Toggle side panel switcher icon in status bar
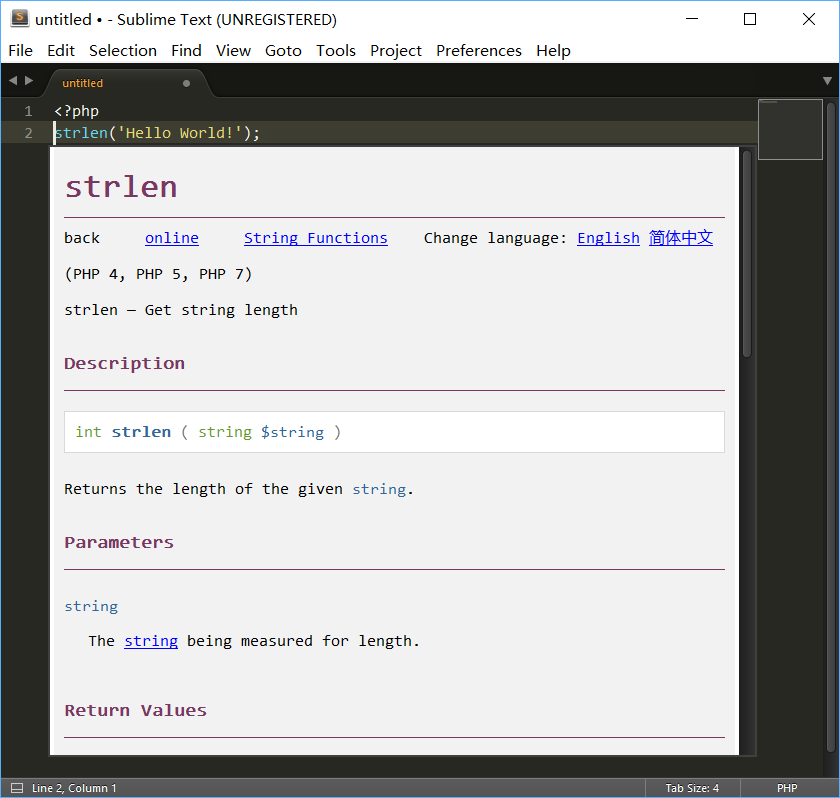This screenshot has width=840, height=798. click(x=17, y=788)
